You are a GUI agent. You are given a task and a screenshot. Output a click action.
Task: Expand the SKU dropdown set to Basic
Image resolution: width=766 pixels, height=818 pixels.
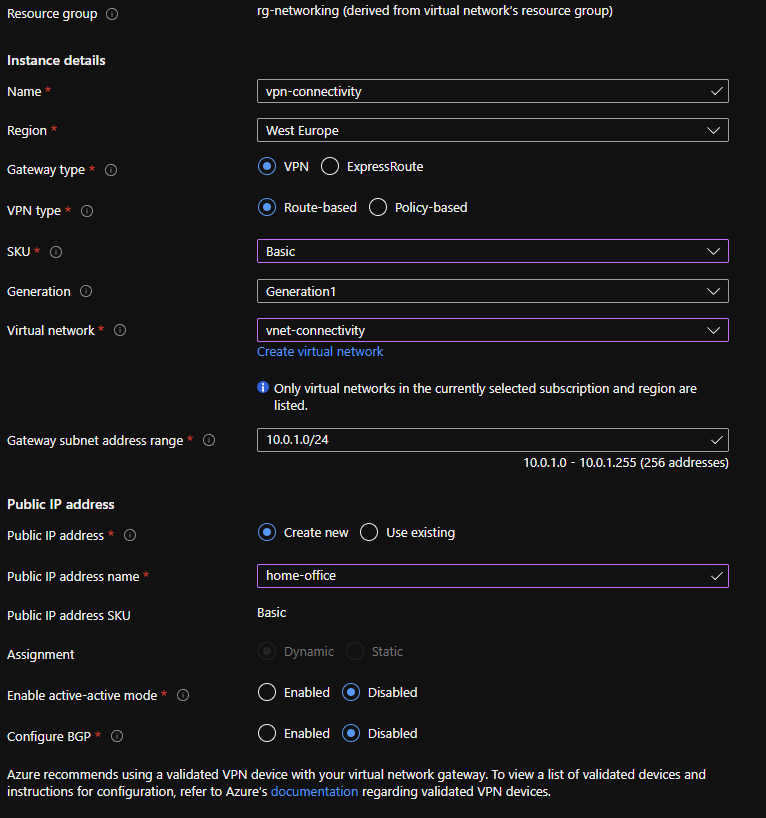point(492,251)
